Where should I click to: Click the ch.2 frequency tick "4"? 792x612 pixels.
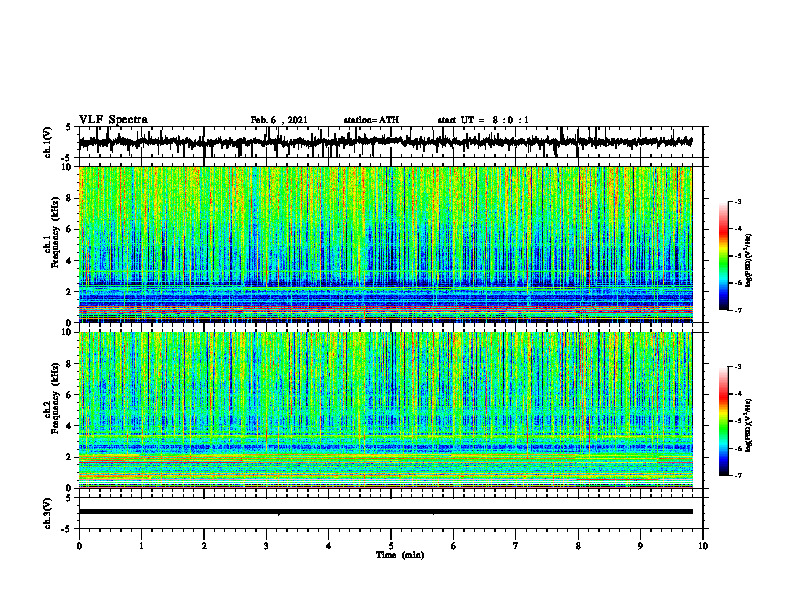tap(70, 426)
